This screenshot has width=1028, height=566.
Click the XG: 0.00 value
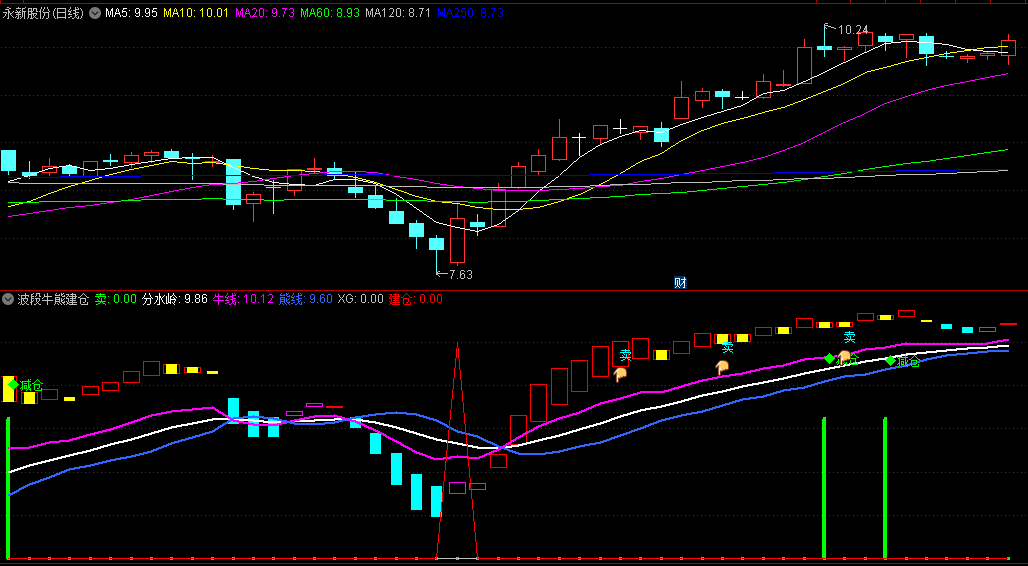click(x=360, y=300)
